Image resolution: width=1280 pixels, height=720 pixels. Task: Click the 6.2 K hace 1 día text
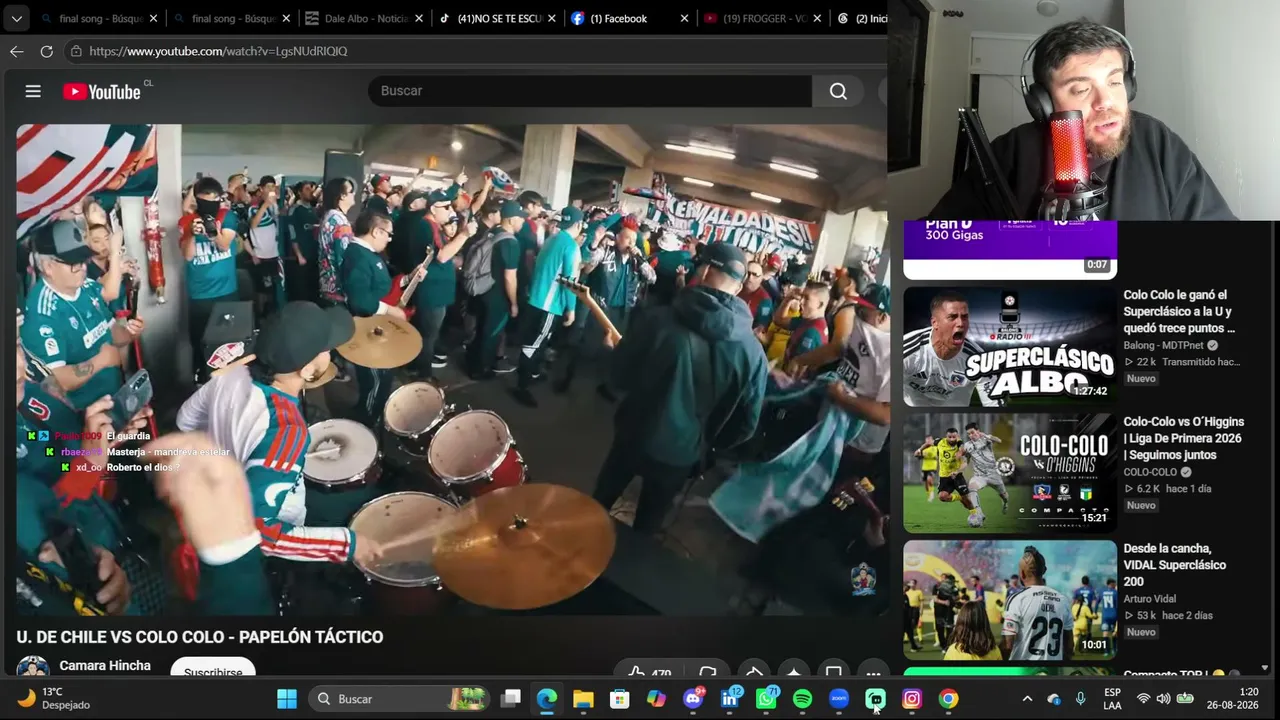[1168, 489]
